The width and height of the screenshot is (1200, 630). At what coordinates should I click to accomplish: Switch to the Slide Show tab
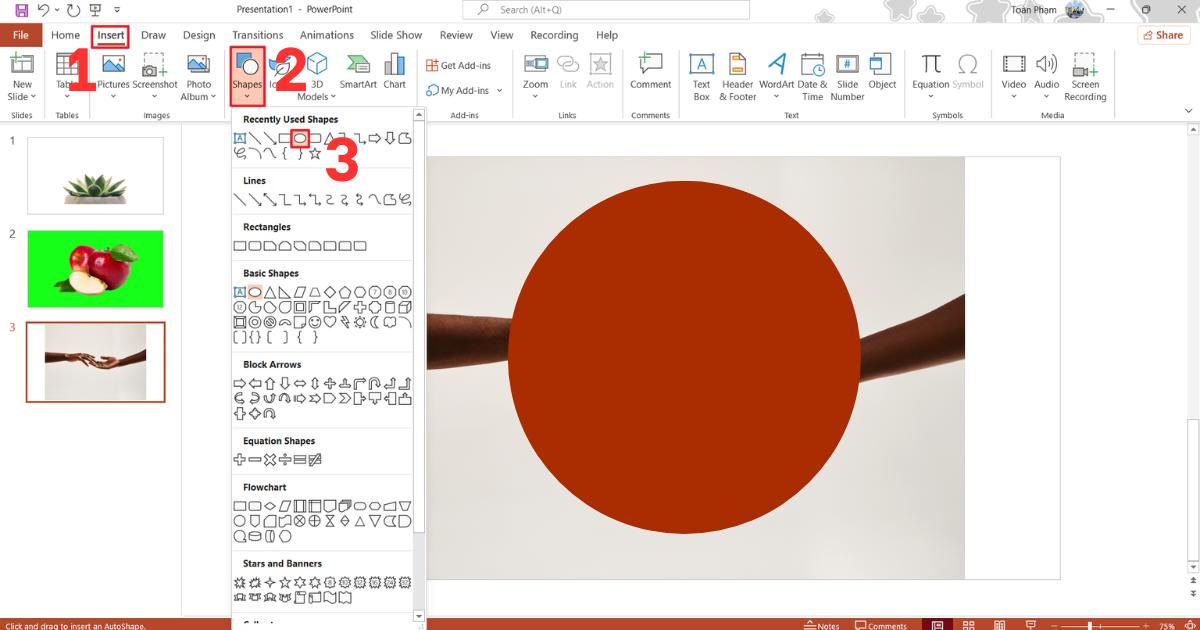(396, 35)
